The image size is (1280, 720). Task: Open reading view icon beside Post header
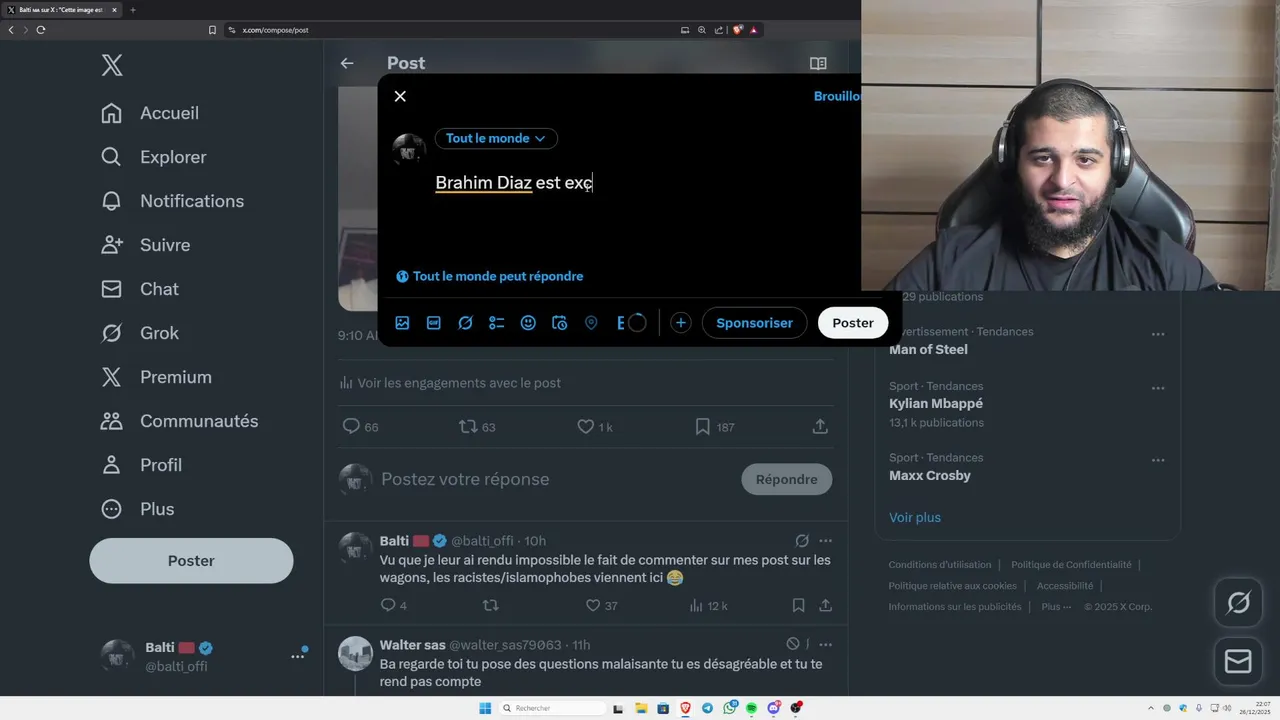818,63
